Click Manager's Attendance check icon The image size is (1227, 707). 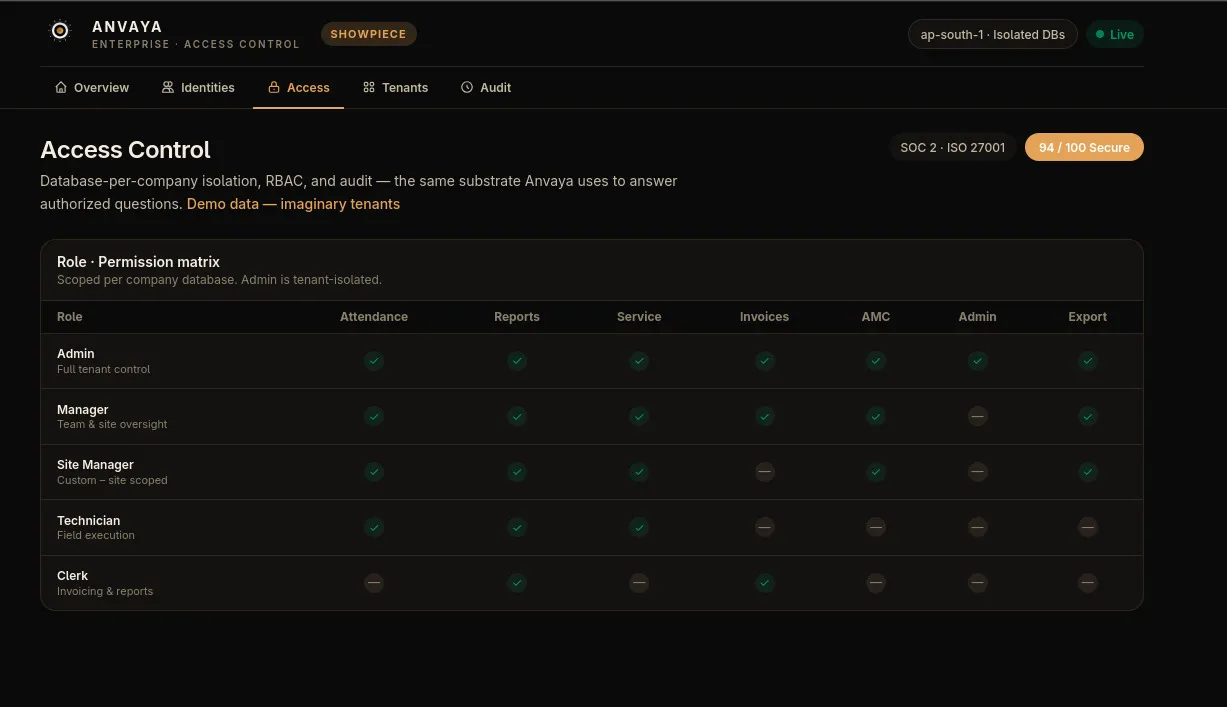pos(374,416)
